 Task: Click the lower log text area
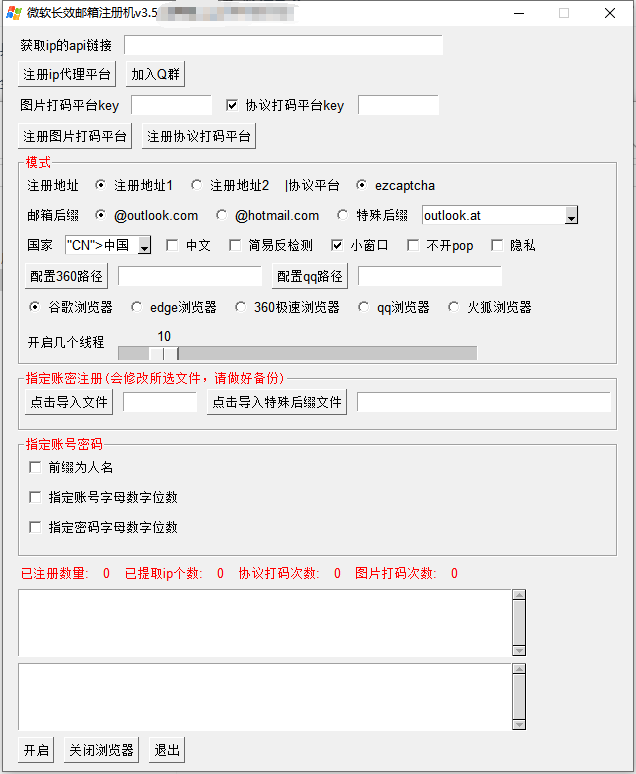point(265,697)
